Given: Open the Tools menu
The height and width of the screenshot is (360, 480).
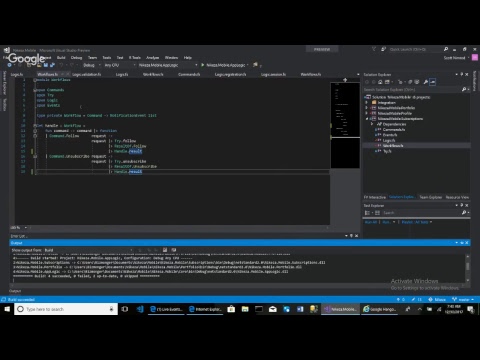Looking at the screenshot, I should tap(107, 58).
